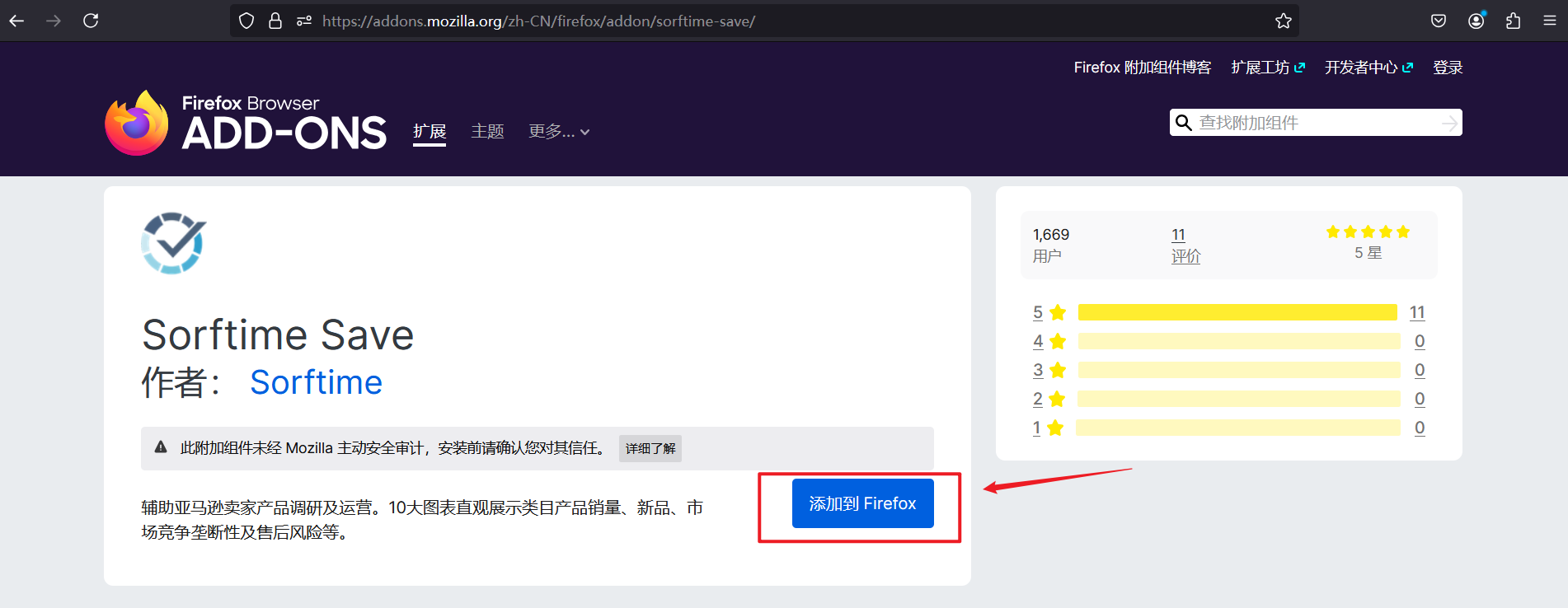Click the 查找附加组件 search field
This screenshot has width=1568, height=608.
pos(1316,123)
